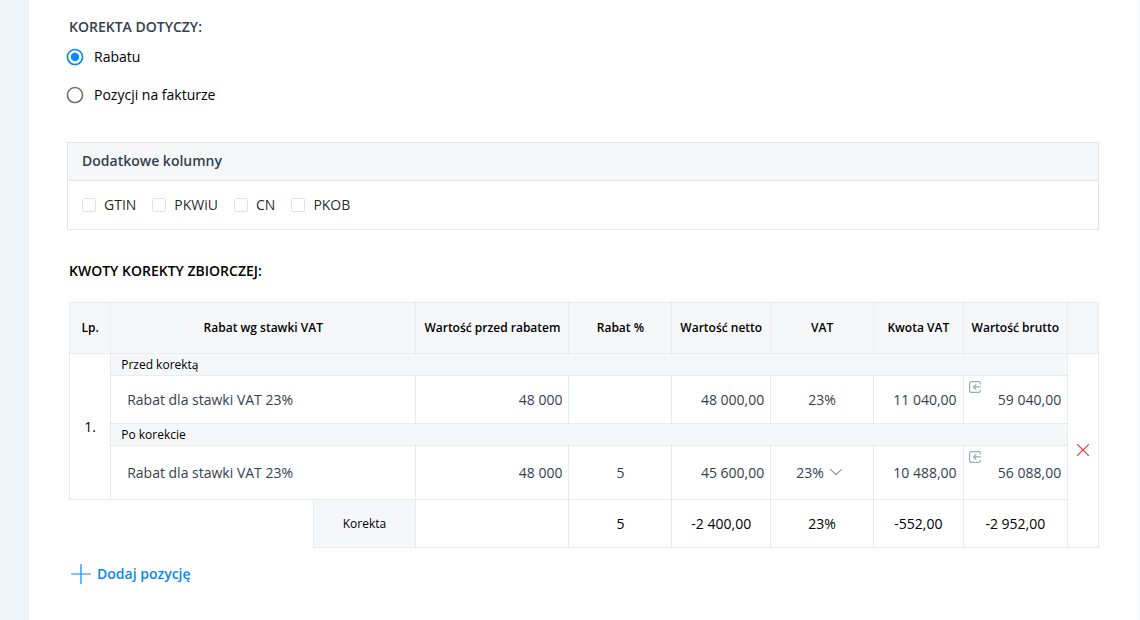
Task: Click the Dodatkowe kolumny panel header
Action: click(583, 161)
